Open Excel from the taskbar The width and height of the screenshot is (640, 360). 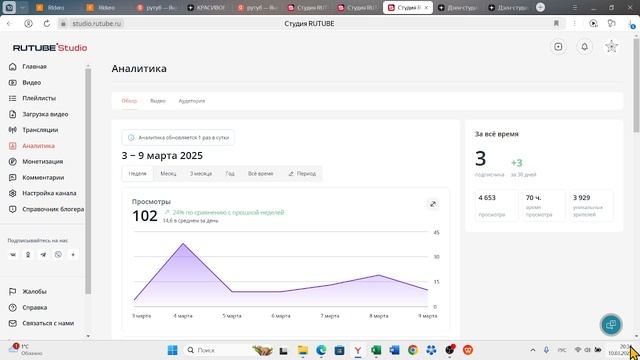click(376, 350)
